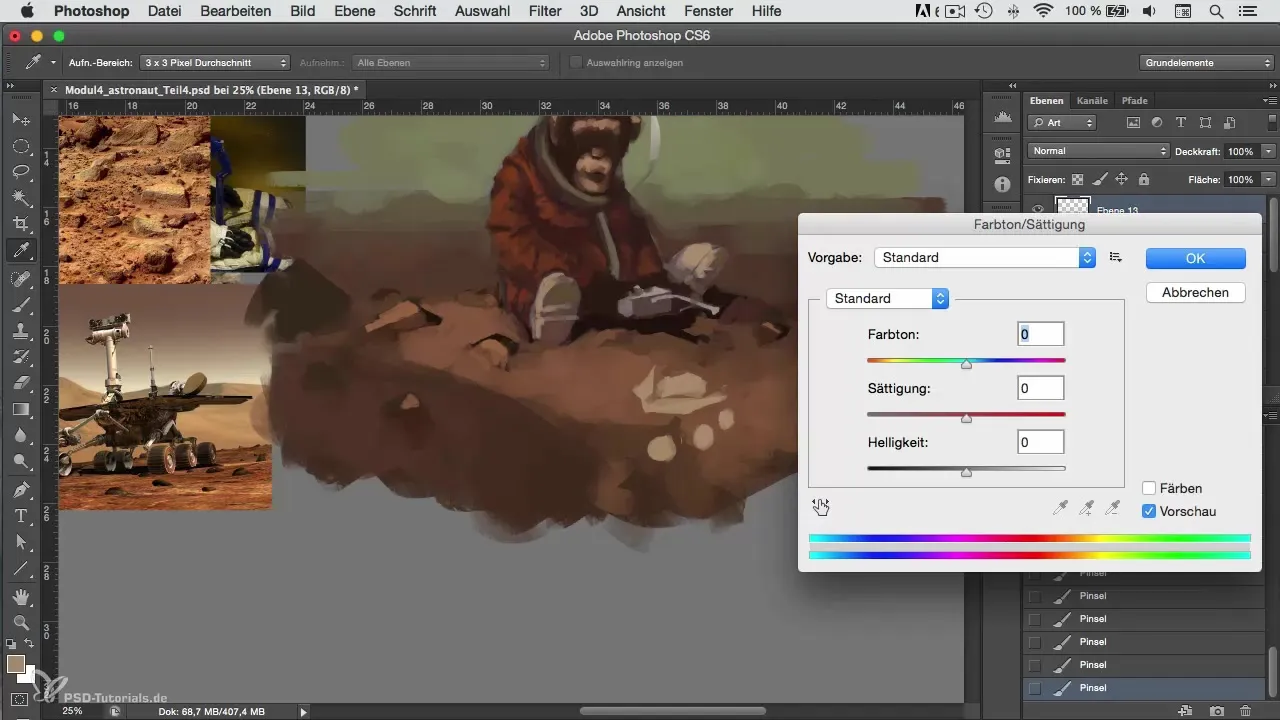1280x720 pixels.
Task: Click the camera snapshot icon
Action: click(x=1216, y=711)
